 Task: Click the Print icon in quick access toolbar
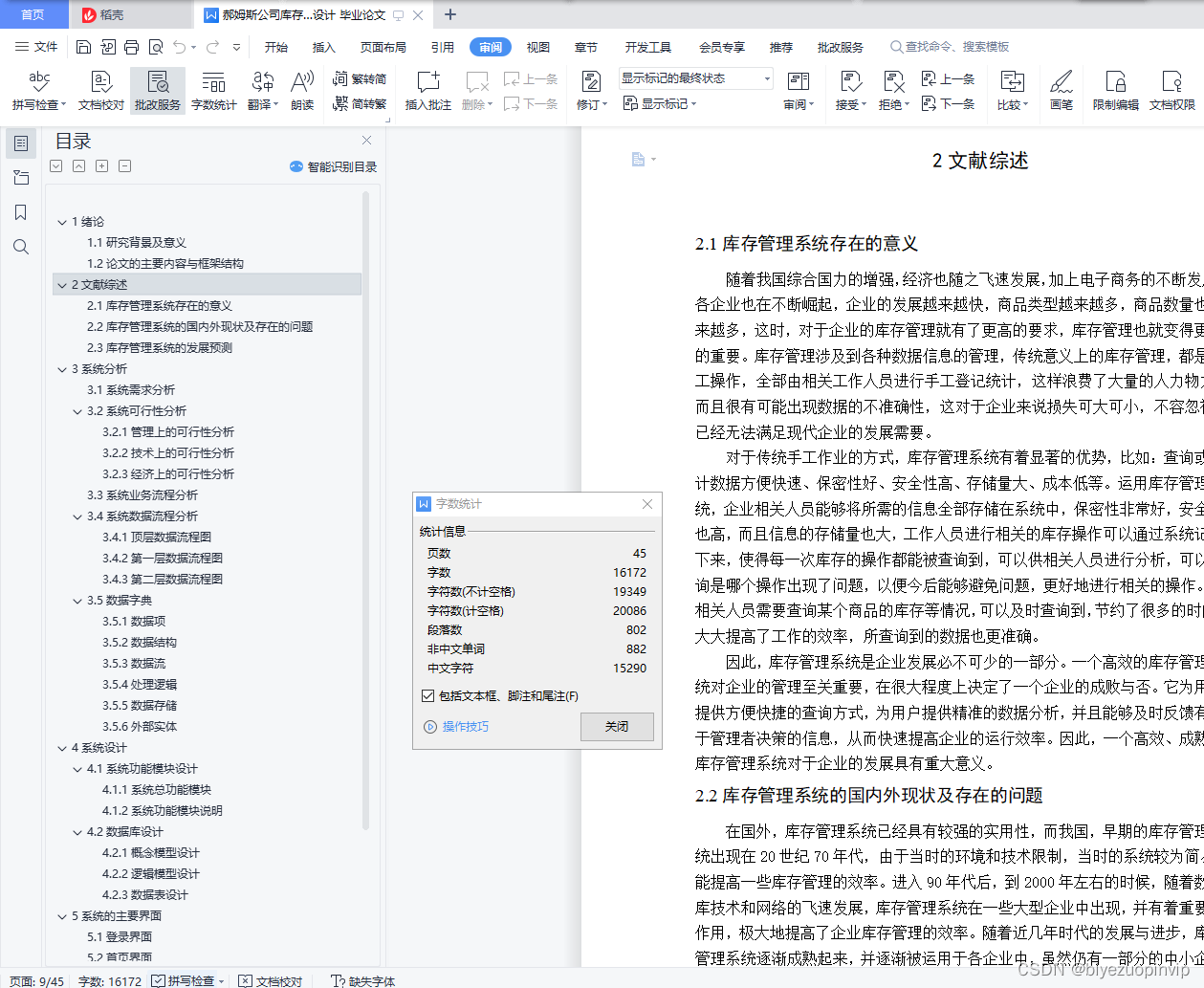(x=132, y=47)
